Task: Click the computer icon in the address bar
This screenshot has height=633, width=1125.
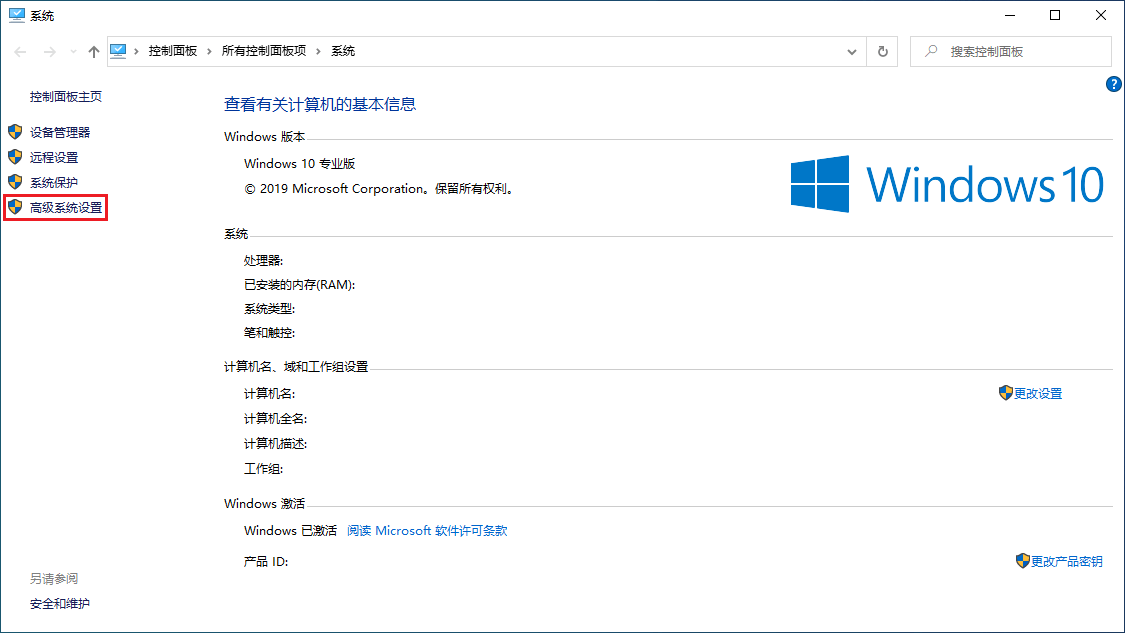Action: [x=120, y=51]
